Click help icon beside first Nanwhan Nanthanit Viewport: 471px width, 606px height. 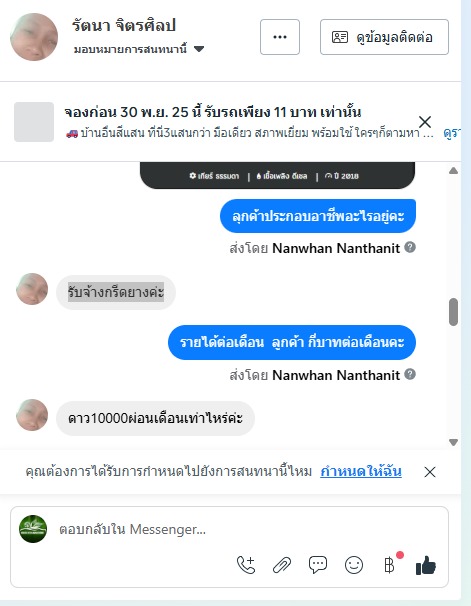click(x=410, y=247)
